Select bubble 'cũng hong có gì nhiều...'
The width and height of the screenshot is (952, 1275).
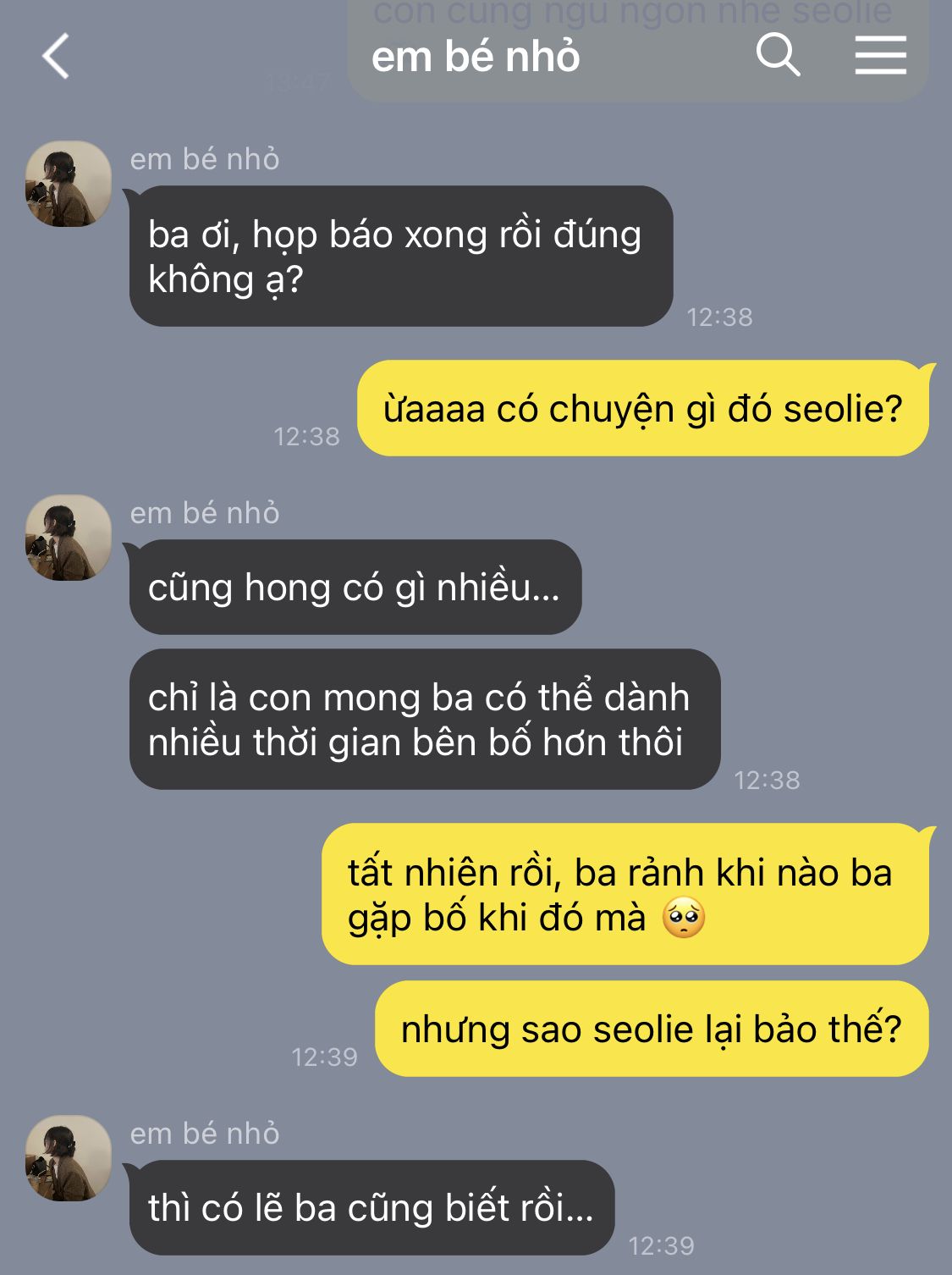coord(355,588)
